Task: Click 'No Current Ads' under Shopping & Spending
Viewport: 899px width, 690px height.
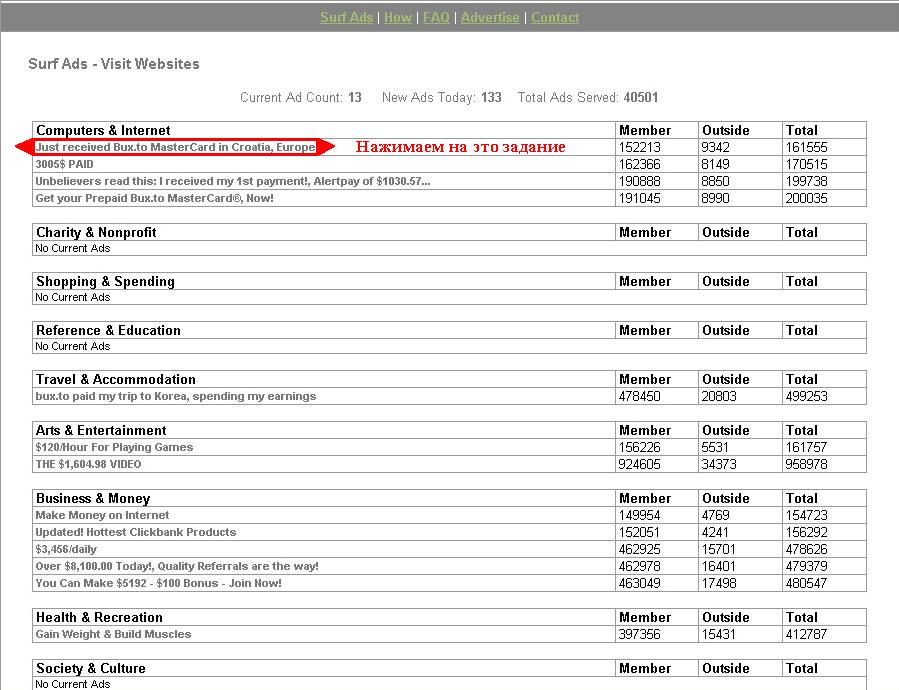Action: click(73, 297)
